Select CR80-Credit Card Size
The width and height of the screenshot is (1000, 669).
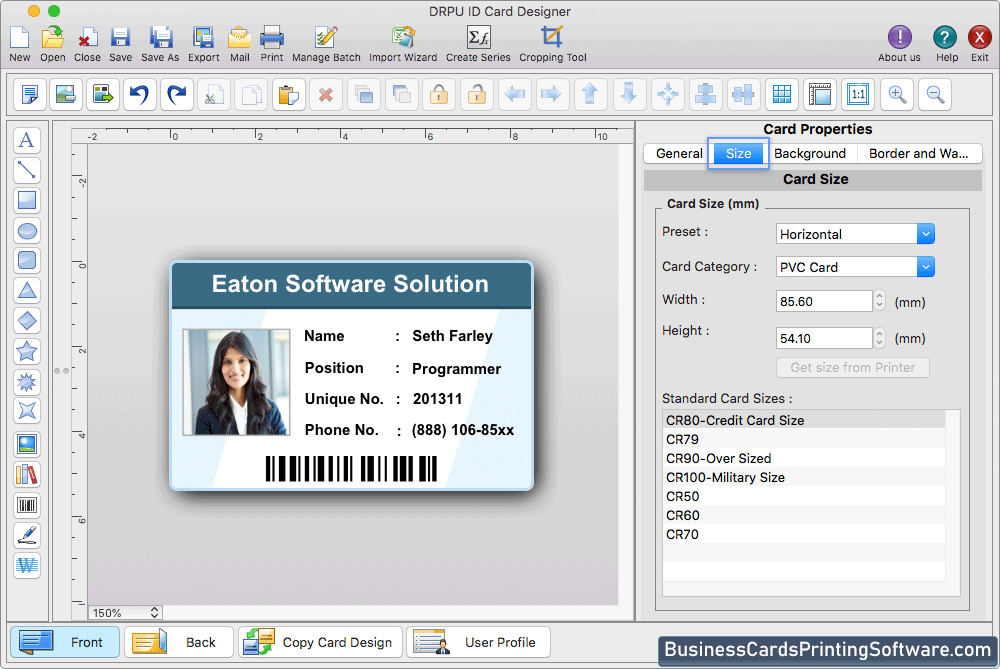tap(804, 420)
